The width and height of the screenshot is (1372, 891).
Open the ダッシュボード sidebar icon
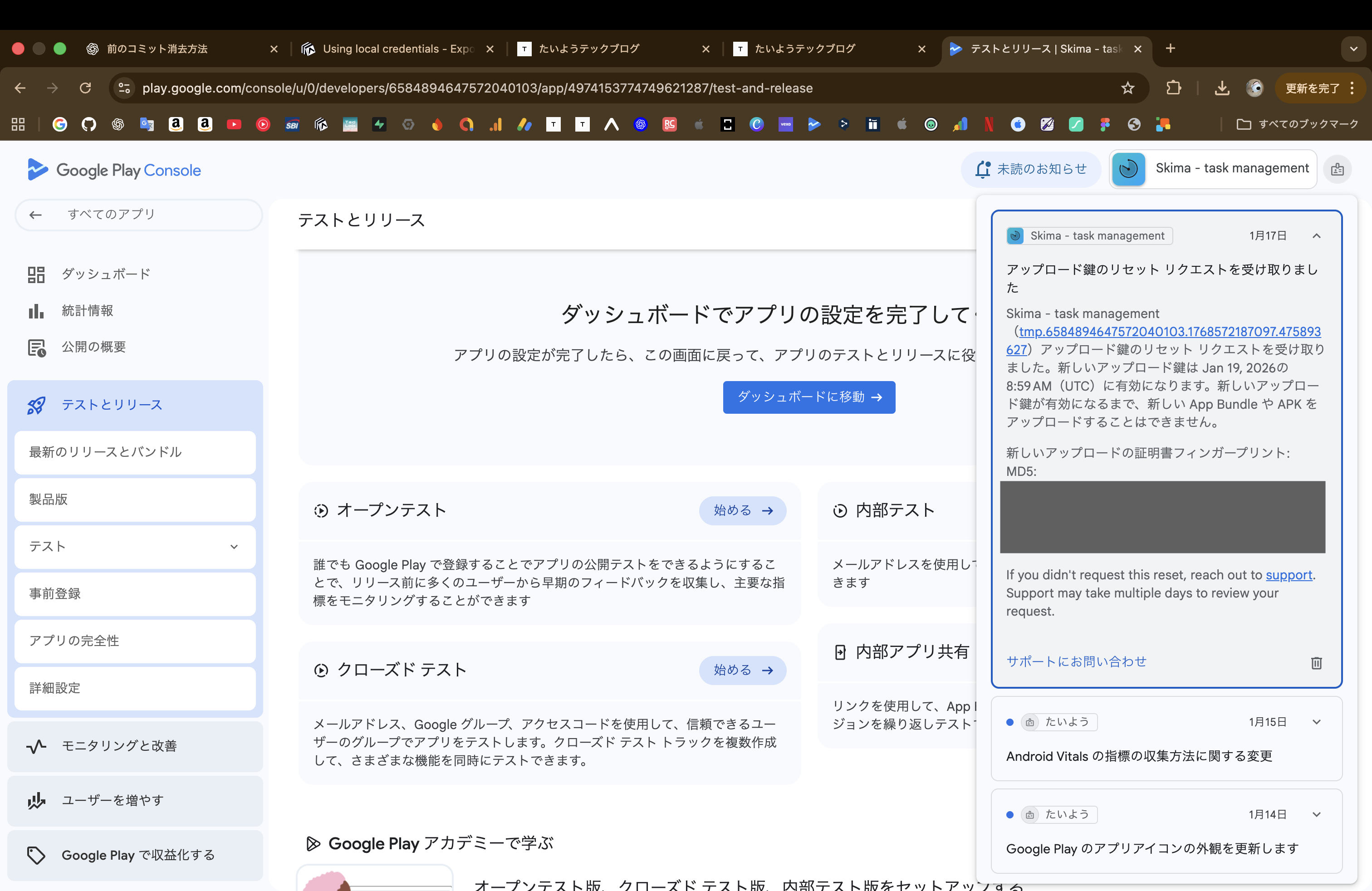pyautogui.click(x=36, y=274)
